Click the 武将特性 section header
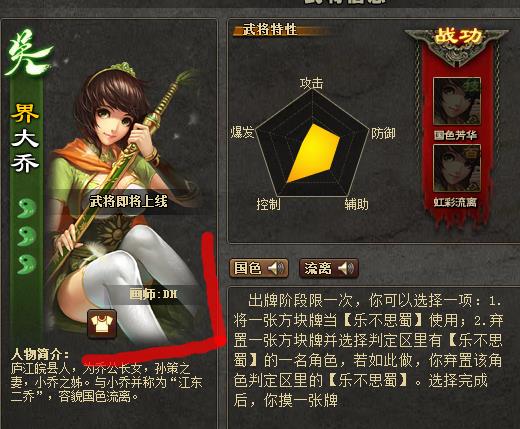This screenshot has width=520, height=429. coord(269,29)
